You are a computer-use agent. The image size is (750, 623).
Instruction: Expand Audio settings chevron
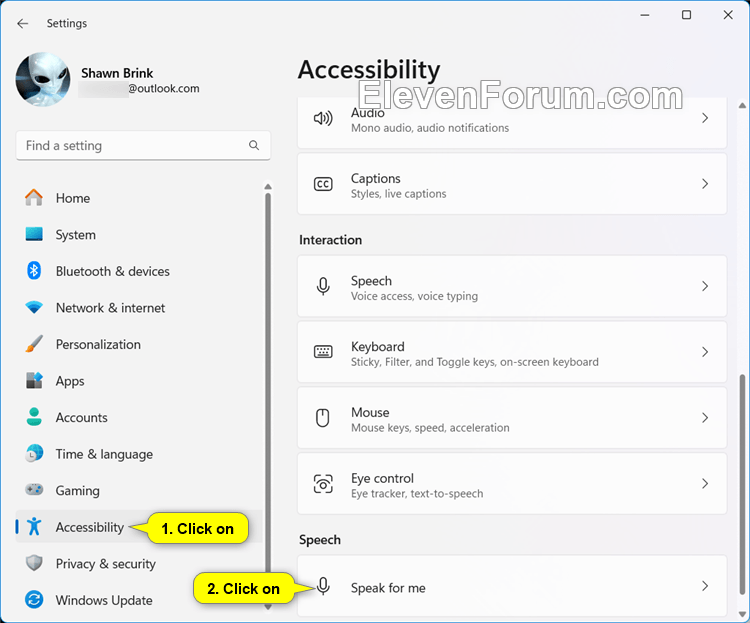705,118
